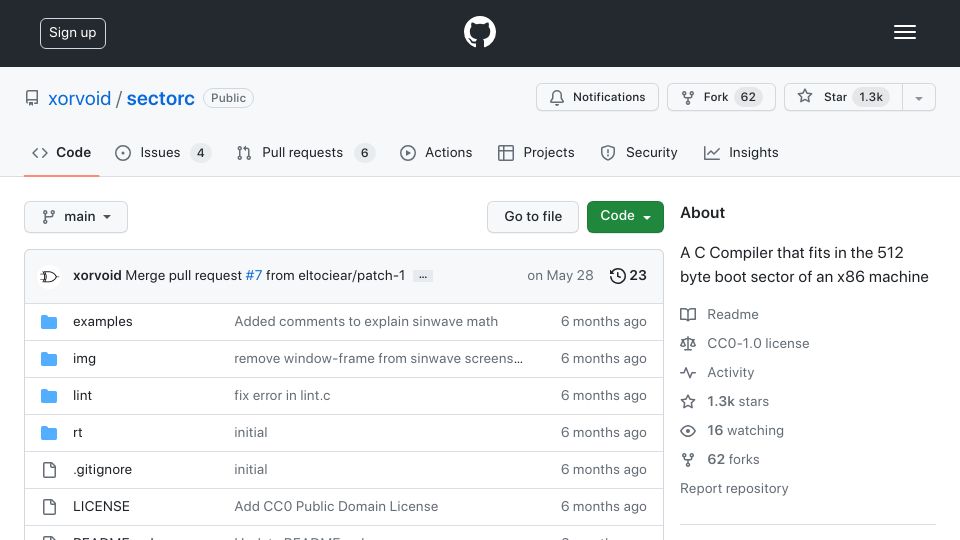Click the img folder icon
The height and width of the screenshot is (540, 960).
(49, 359)
